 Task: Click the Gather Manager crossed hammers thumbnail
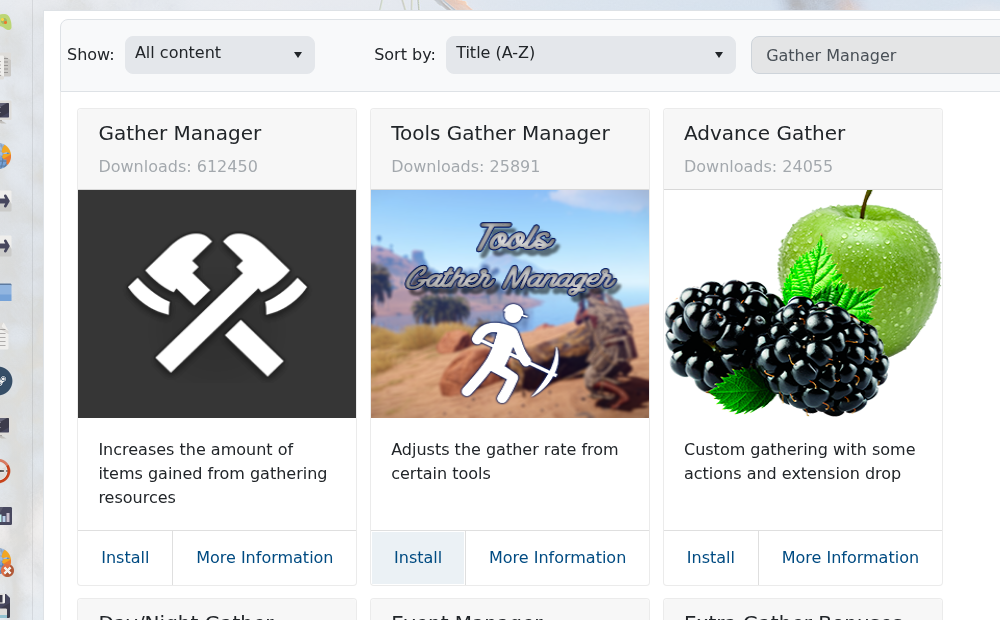pos(217,304)
